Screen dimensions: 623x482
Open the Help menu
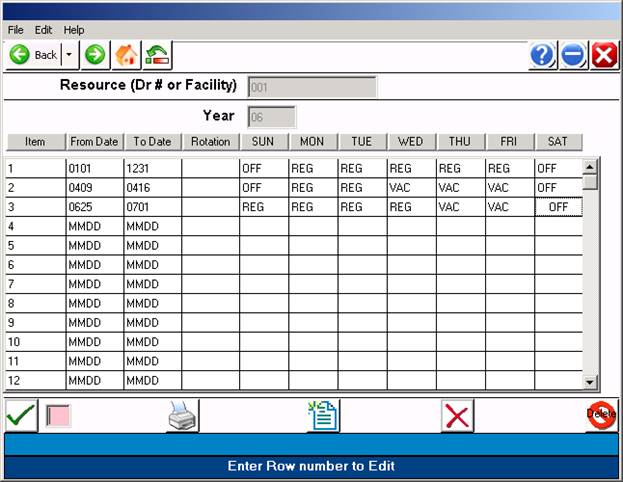(74, 30)
